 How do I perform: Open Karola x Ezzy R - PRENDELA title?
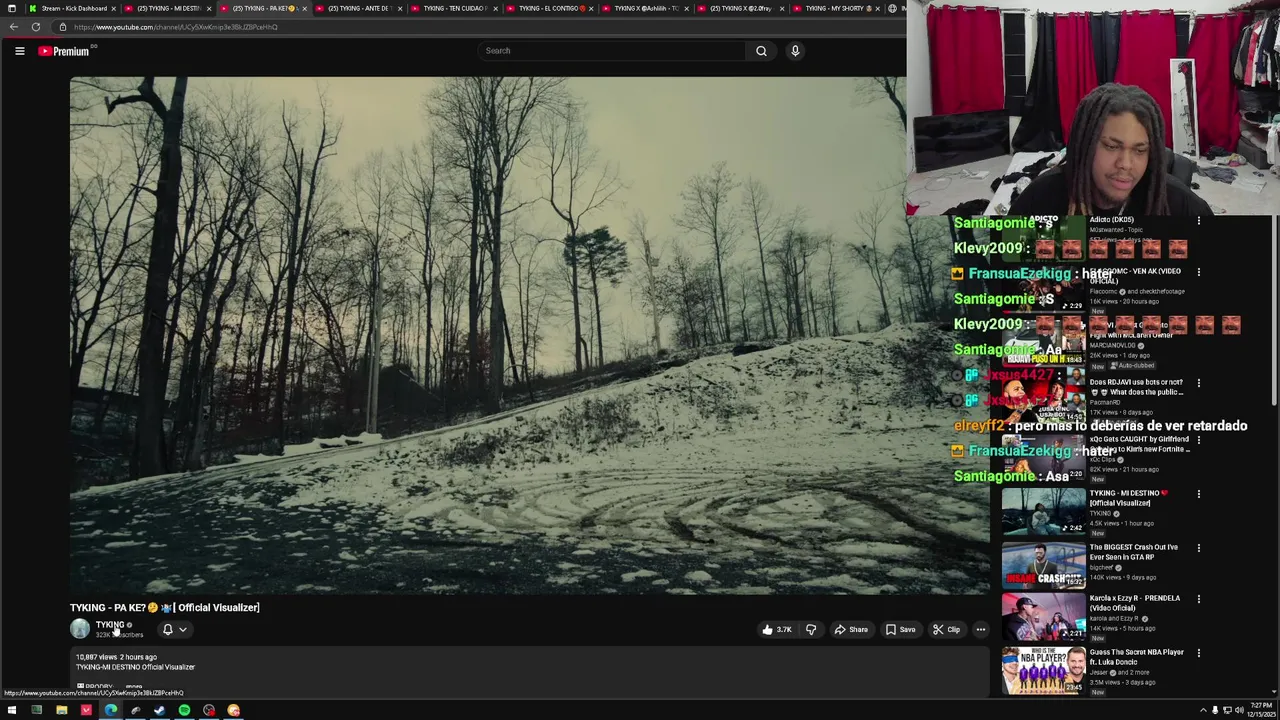(x=1135, y=603)
